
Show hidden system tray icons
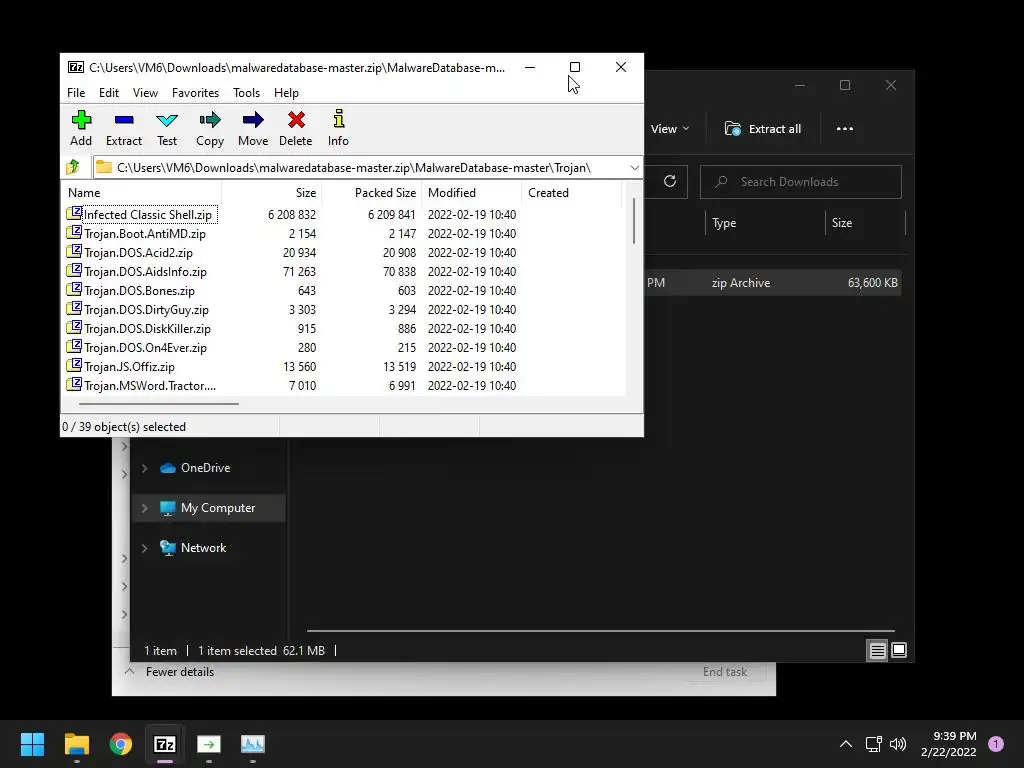coord(846,744)
